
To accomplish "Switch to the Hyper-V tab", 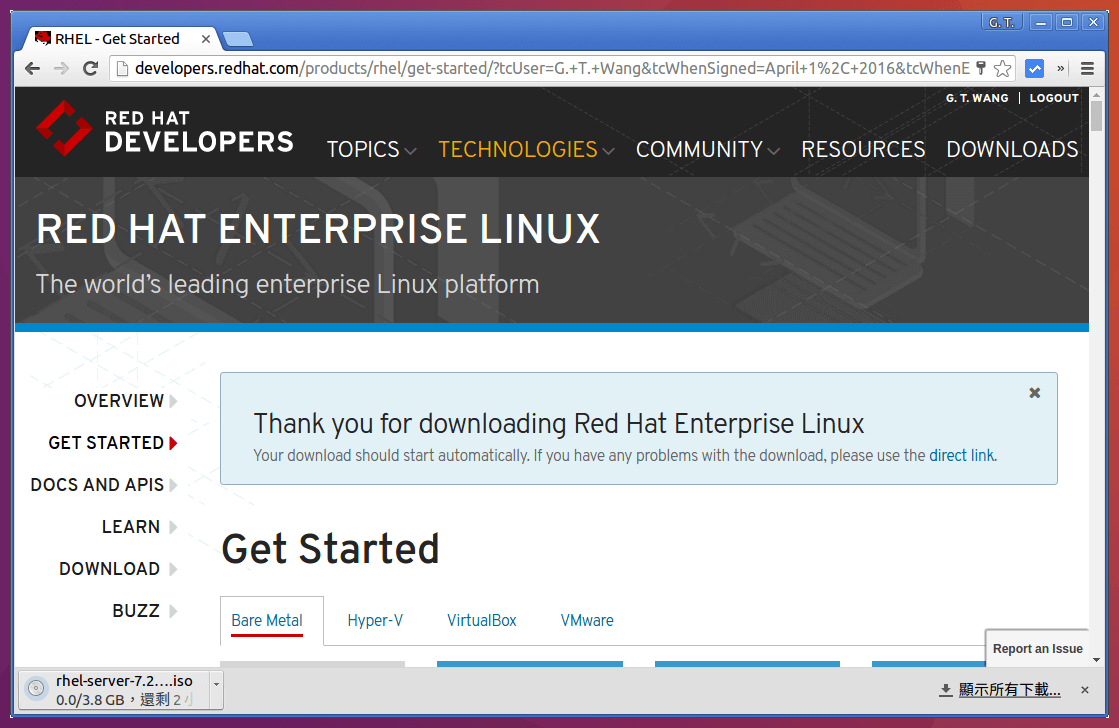I will point(375,620).
